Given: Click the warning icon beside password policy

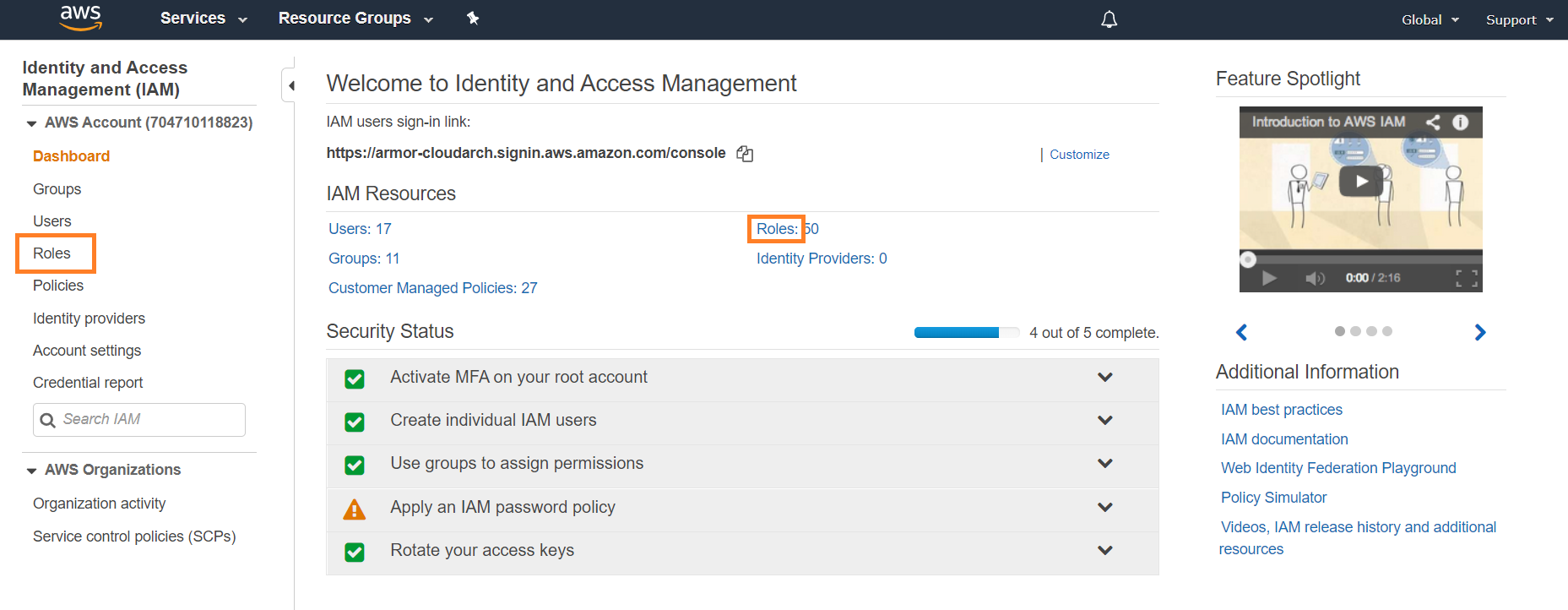Looking at the screenshot, I should point(355,509).
